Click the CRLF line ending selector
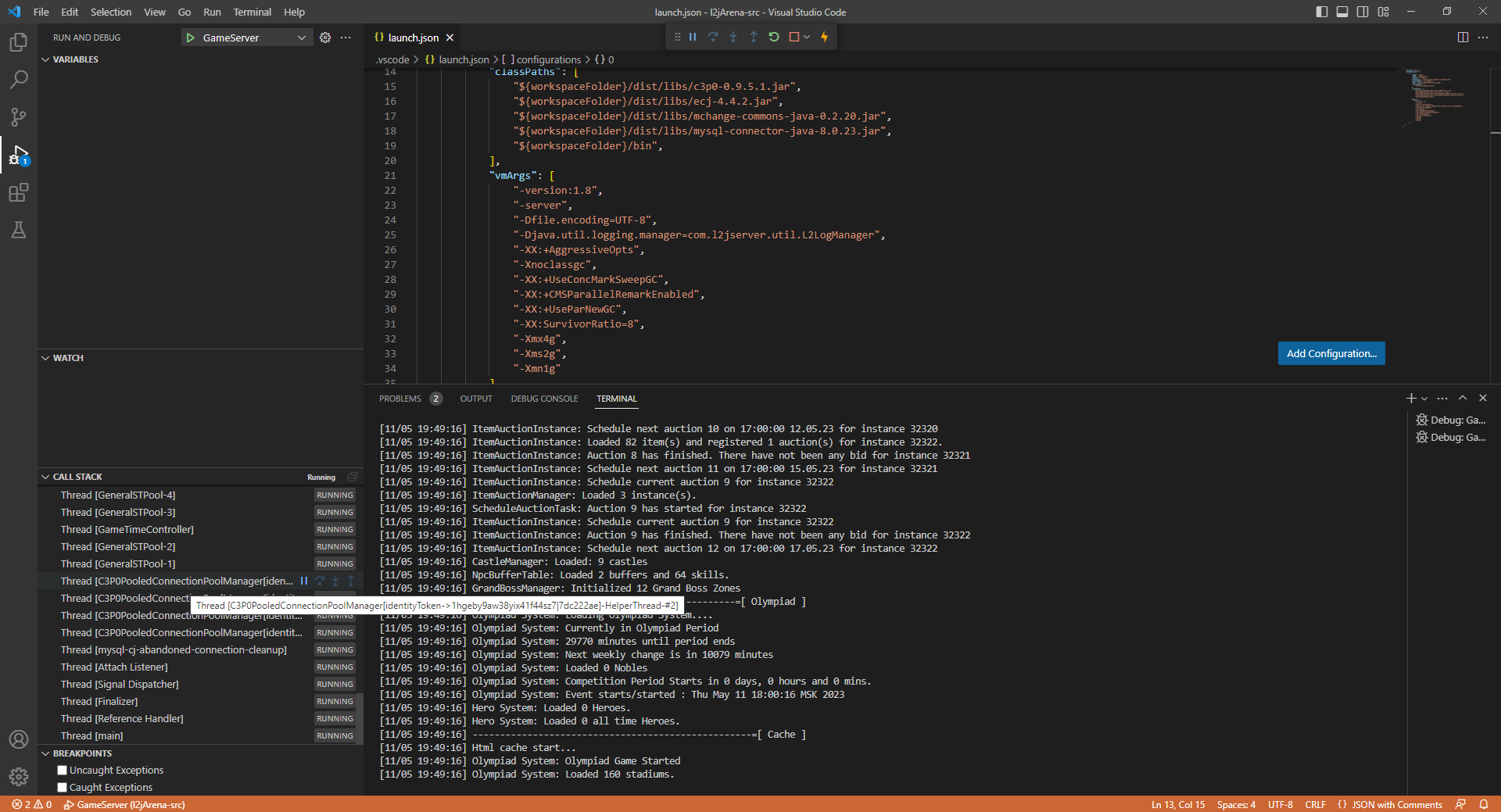1501x812 pixels. click(1315, 804)
